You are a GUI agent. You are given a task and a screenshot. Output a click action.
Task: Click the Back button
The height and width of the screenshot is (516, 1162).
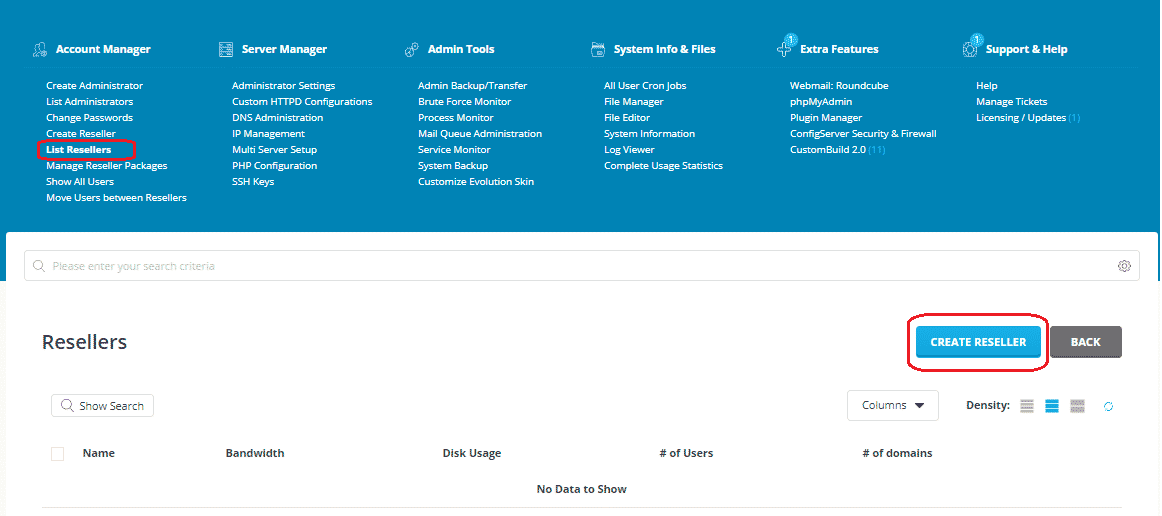click(1086, 342)
